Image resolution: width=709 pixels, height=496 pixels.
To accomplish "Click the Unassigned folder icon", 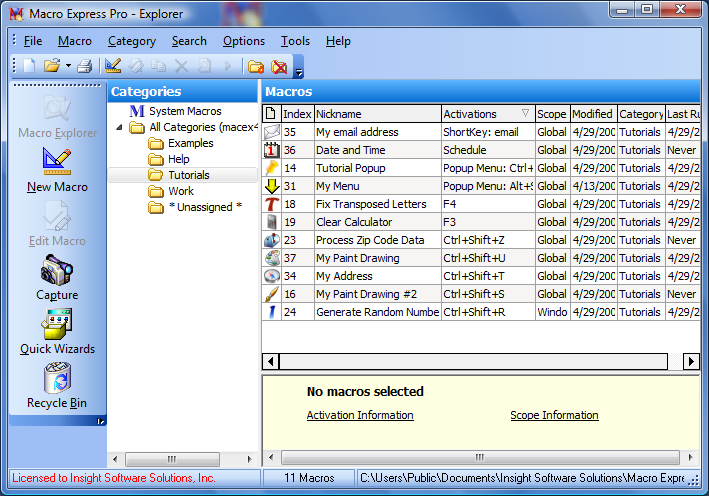I will pos(156,208).
